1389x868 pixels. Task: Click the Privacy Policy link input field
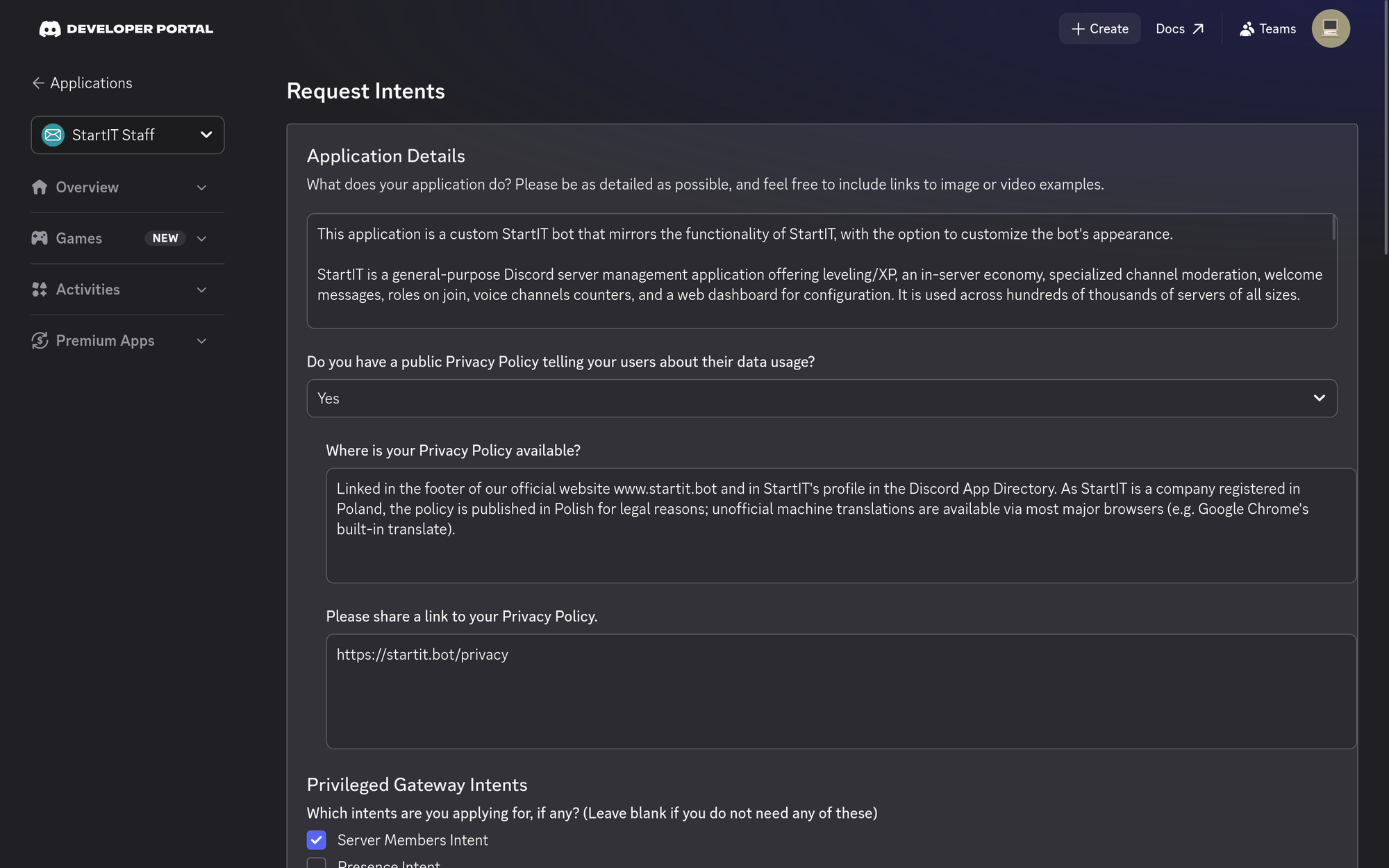(841, 692)
